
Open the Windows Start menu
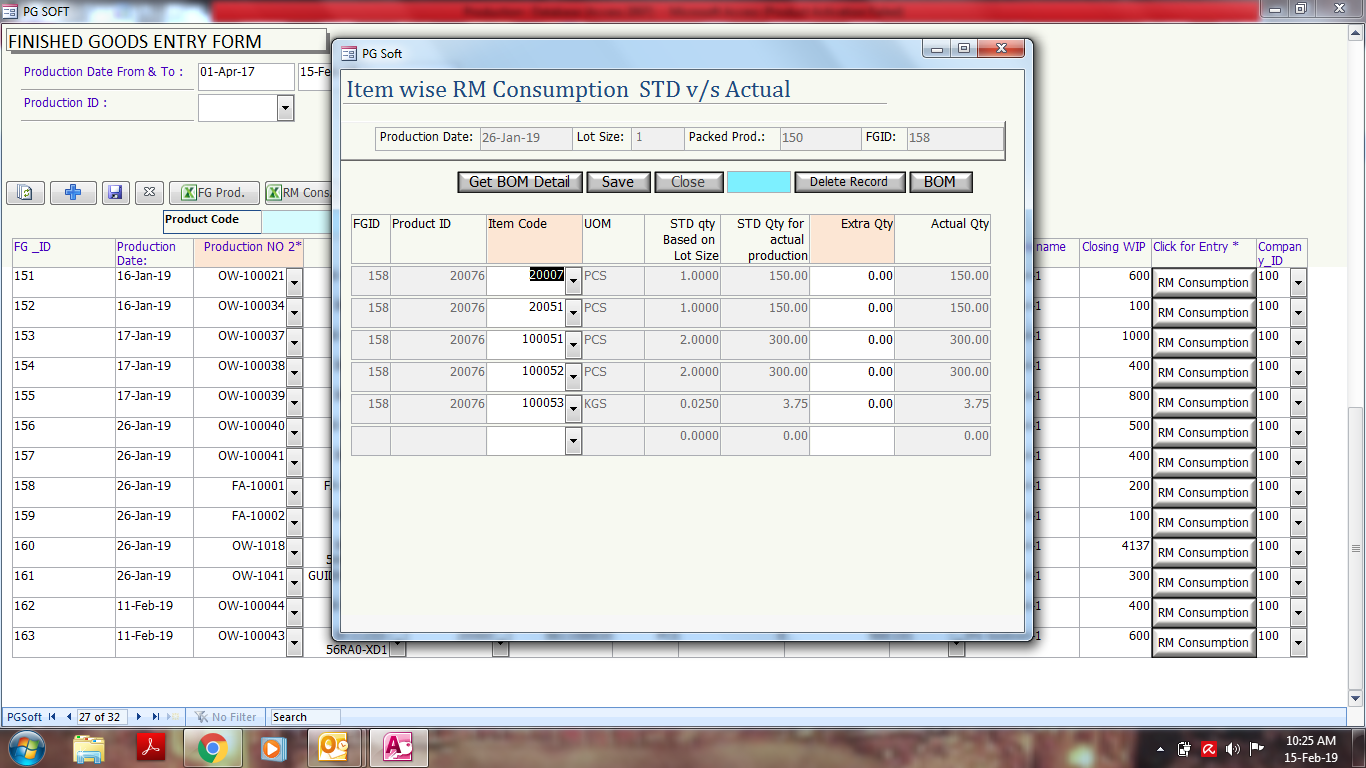27,748
